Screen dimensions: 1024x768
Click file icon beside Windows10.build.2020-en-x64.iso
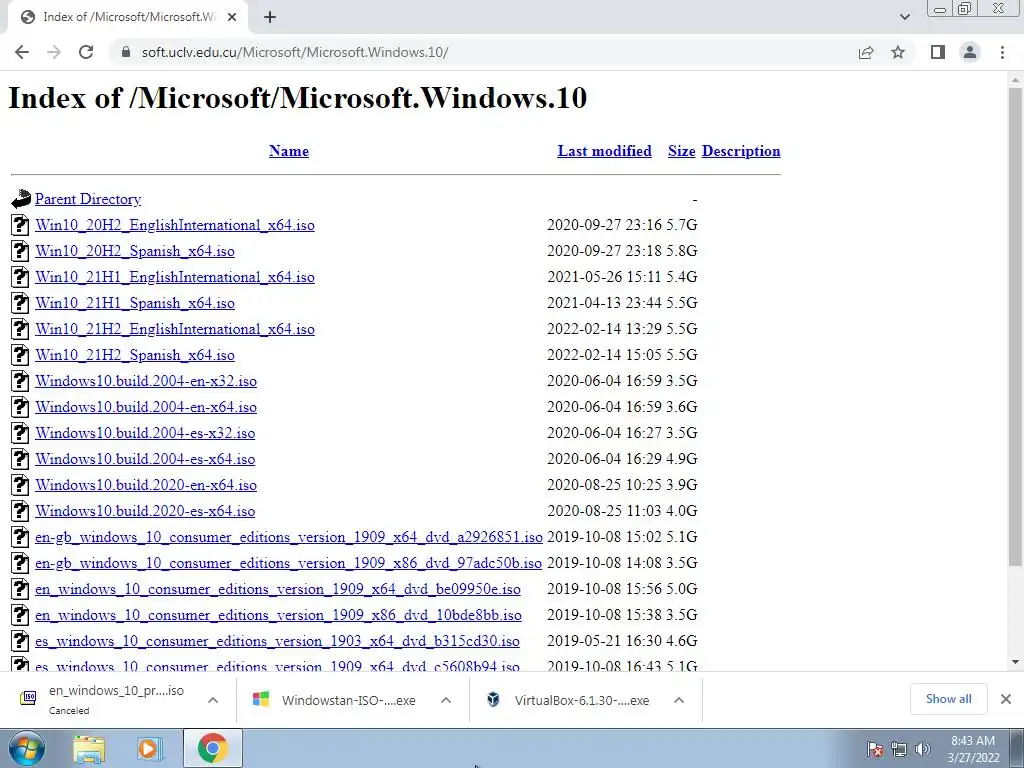pos(20,485)
